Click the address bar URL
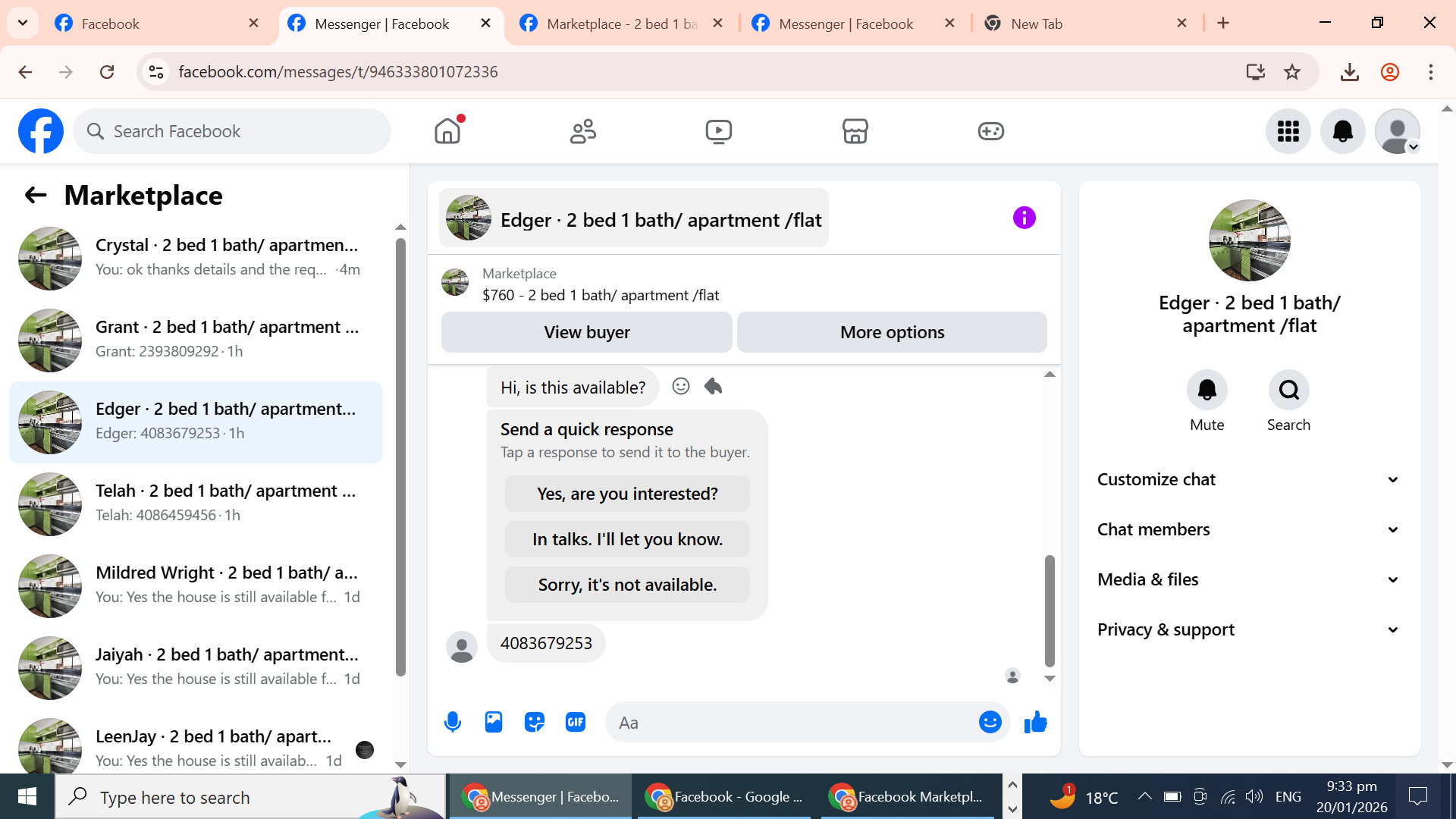 click(338, 72)
